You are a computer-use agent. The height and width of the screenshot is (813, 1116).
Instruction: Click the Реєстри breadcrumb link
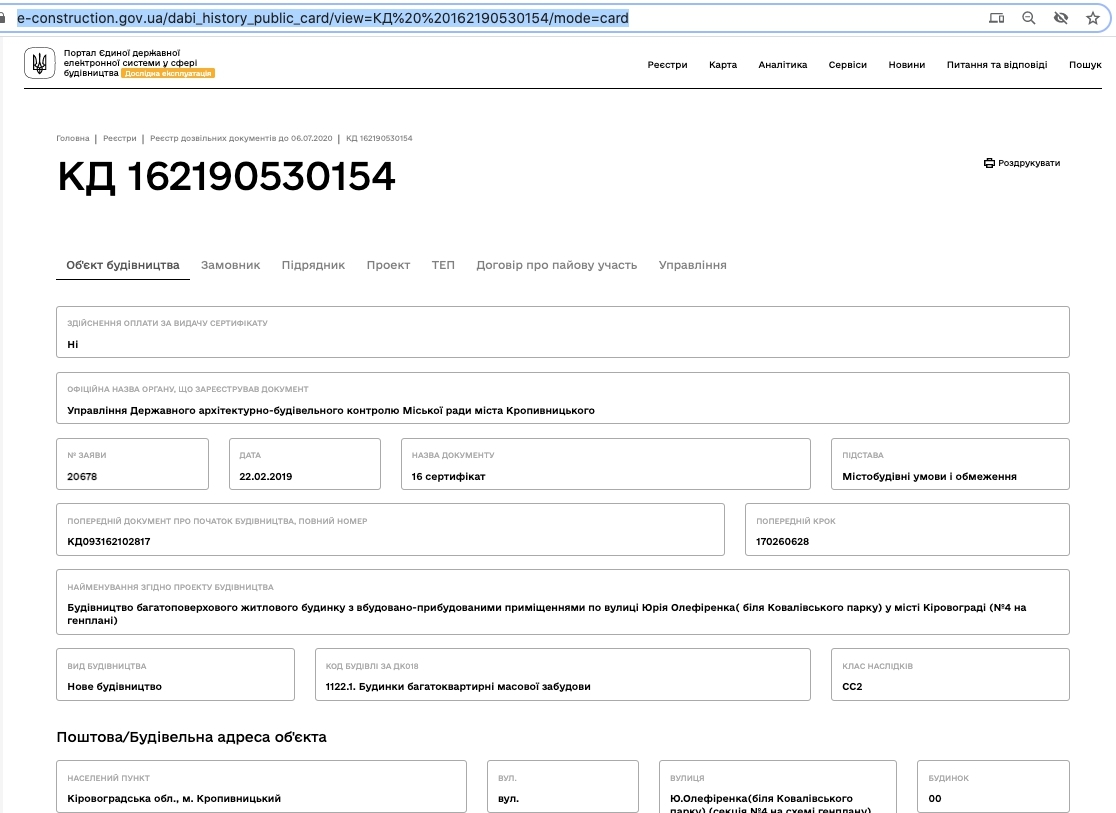pos(120,138)
